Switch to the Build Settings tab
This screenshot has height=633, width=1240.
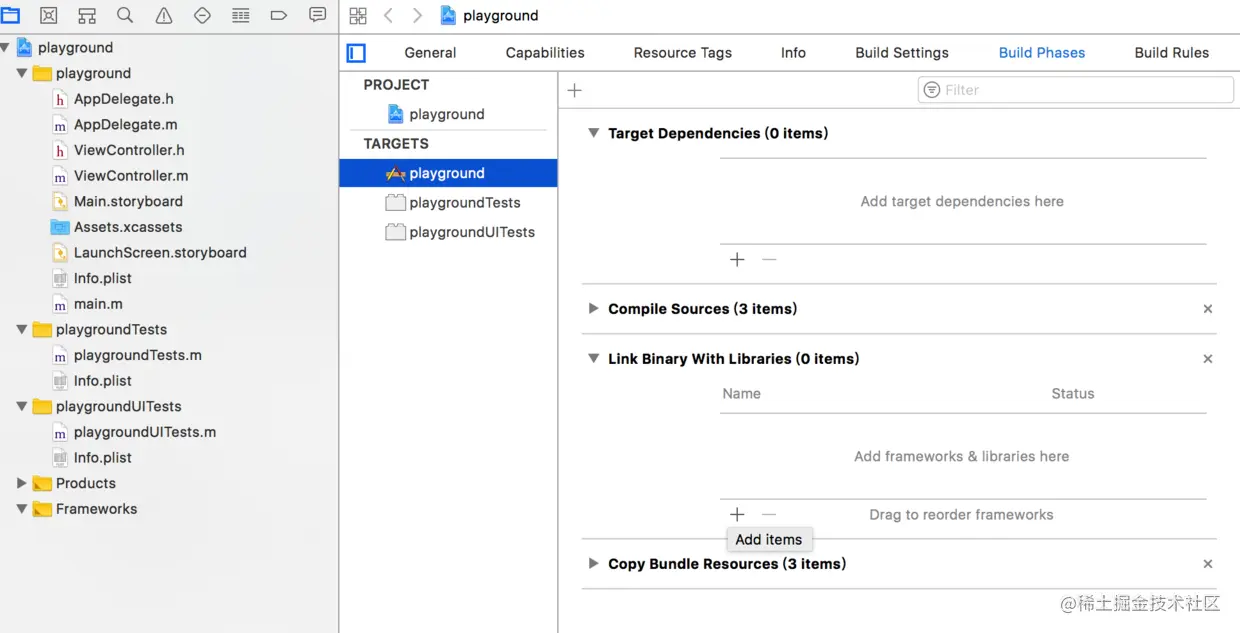[902, 53]
